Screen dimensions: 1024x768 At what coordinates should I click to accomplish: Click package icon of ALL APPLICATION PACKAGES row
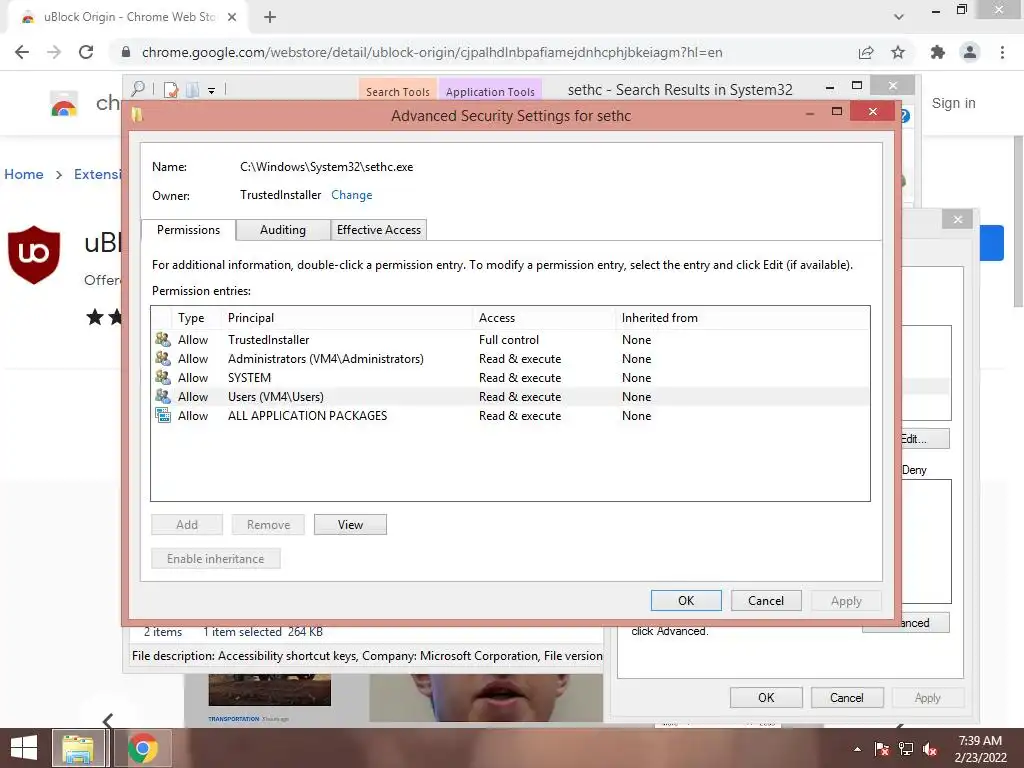pos(163,415)
